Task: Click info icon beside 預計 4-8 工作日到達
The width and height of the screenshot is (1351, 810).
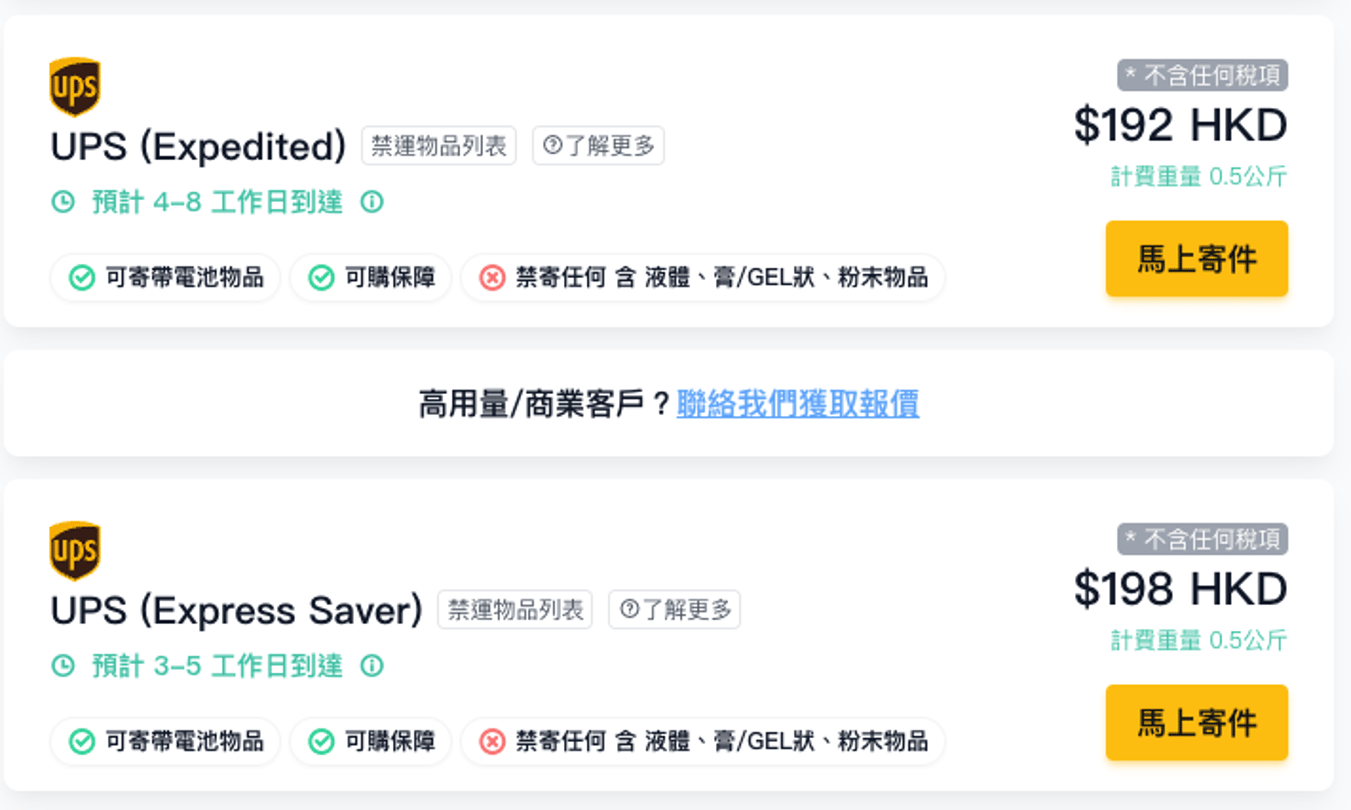Action: [x=372, y=202]
